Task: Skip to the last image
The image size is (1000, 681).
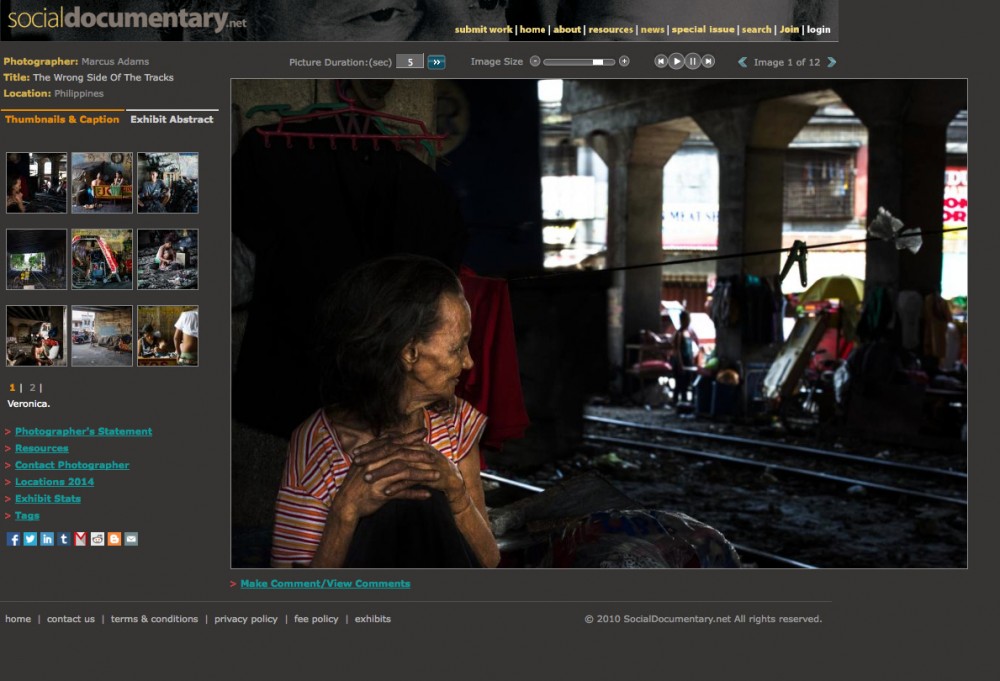Action: point(708,61)
